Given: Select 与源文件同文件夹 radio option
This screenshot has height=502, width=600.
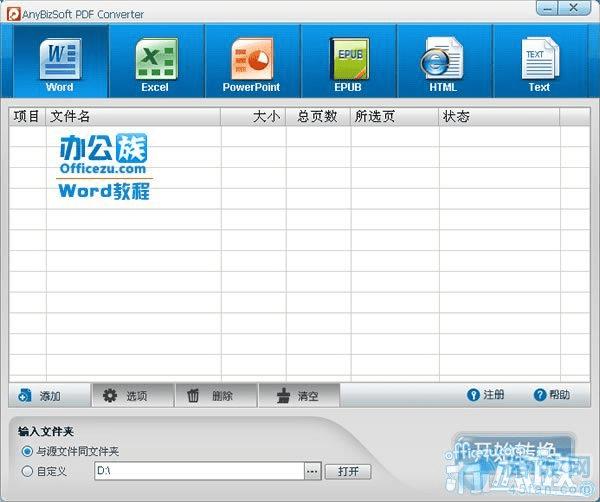Looking at the screenshot, I should [70, 451].
